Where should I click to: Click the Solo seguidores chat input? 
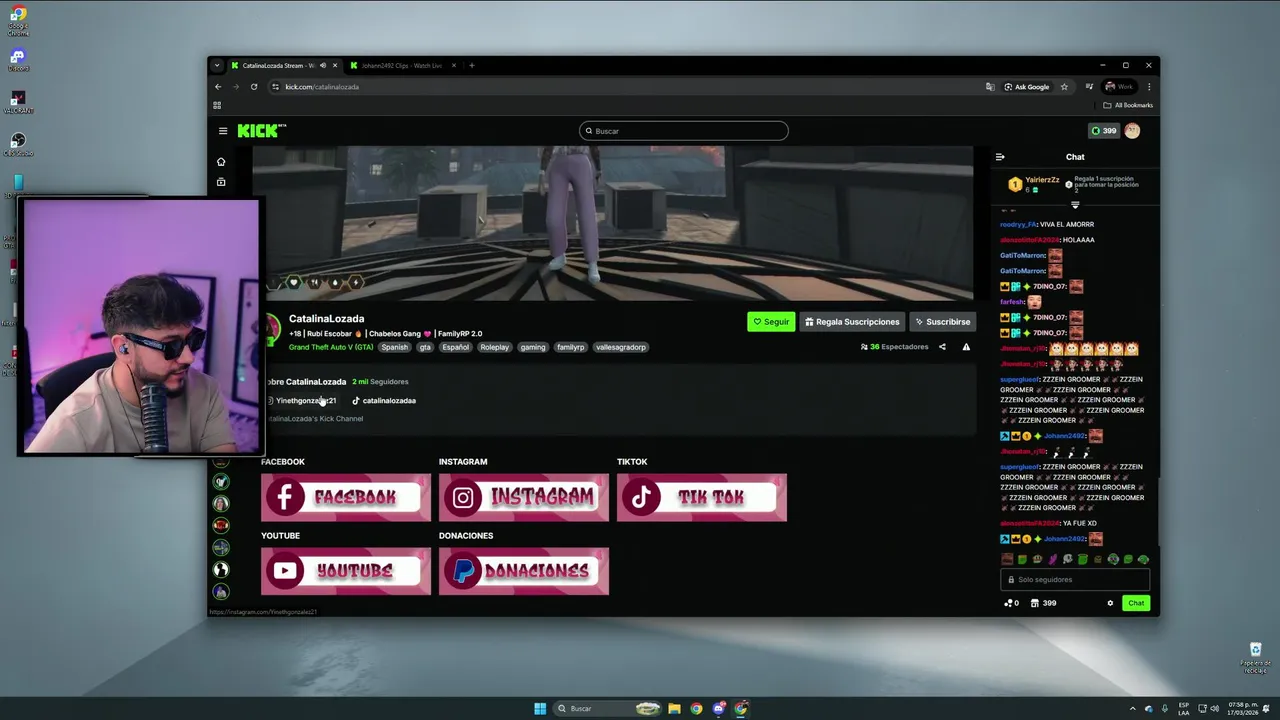1075,580
